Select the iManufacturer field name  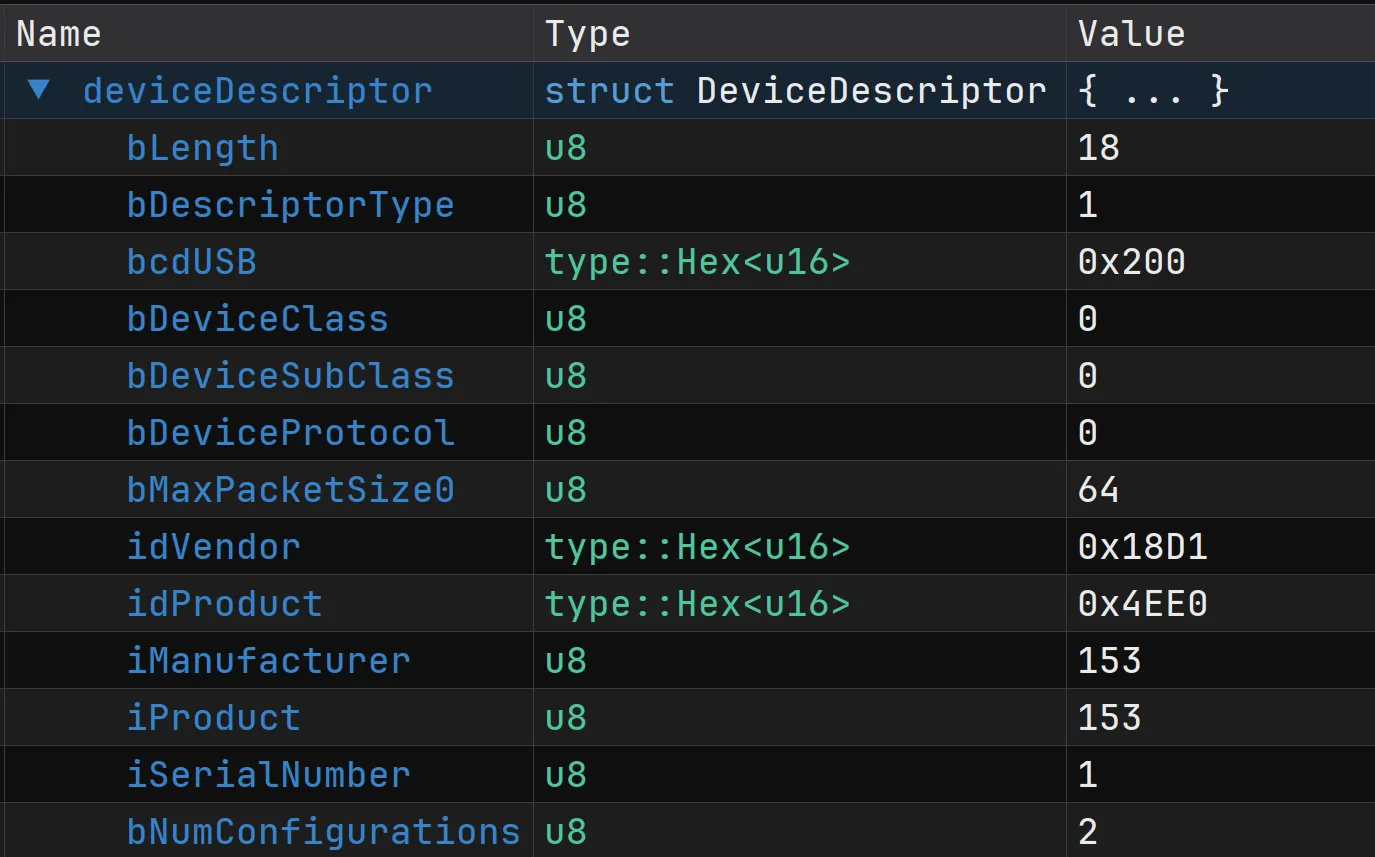click(x=268, y=661)
